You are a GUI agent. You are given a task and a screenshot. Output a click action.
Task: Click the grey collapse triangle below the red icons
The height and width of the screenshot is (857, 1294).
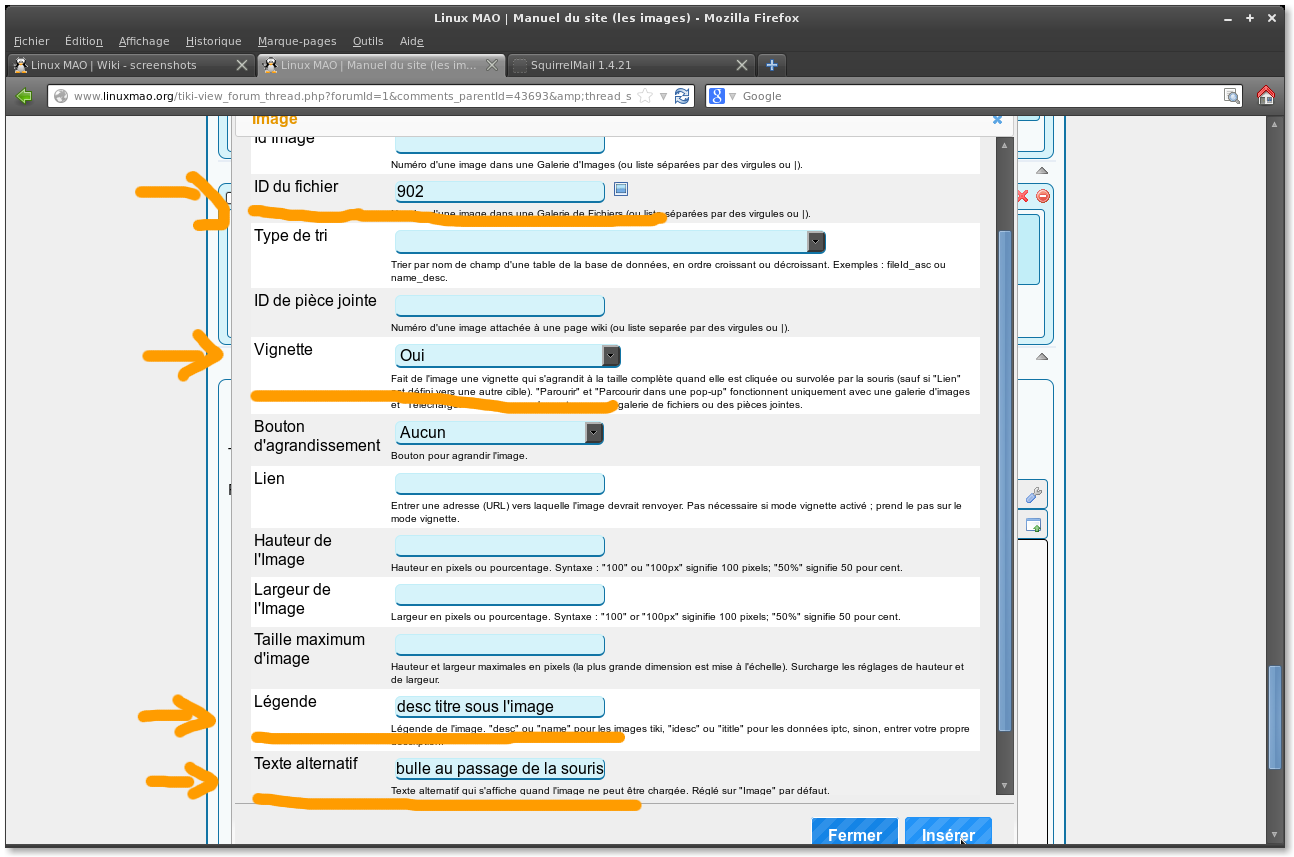(x=1041, y=357)
